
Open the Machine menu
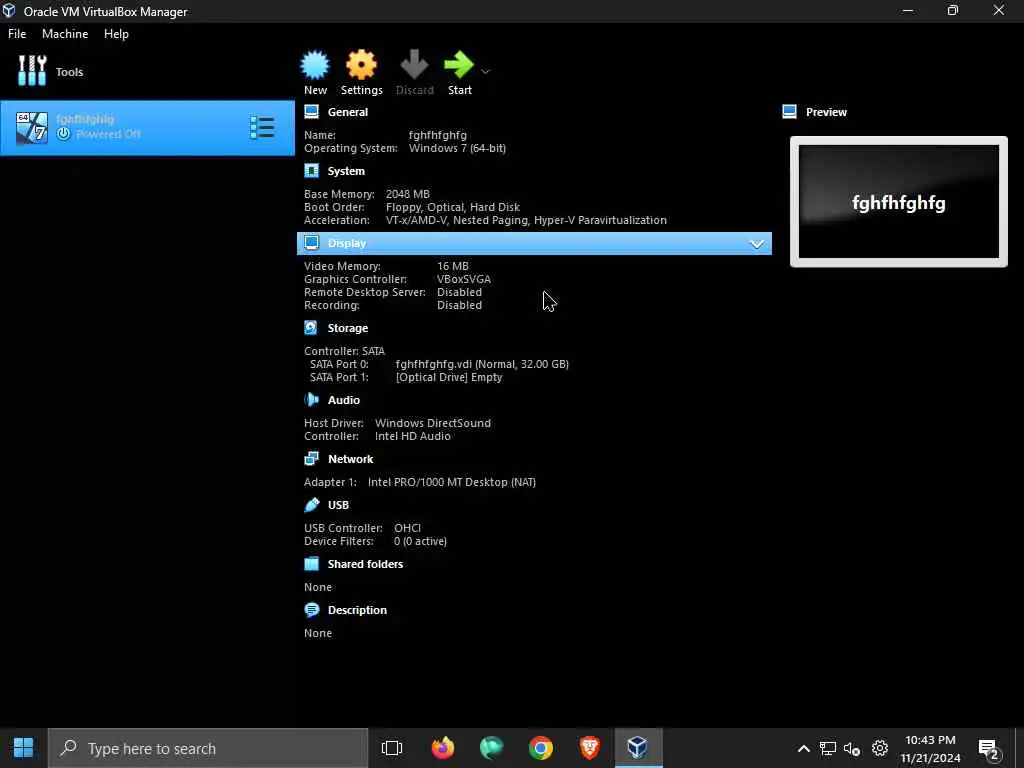pos(65,34)
